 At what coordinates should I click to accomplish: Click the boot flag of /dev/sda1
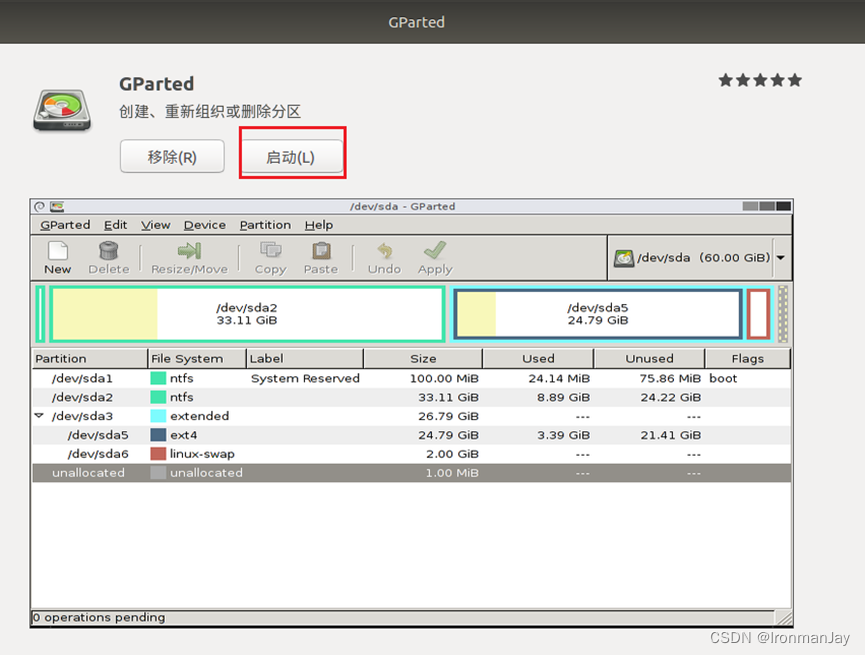(x=723, y=379)
